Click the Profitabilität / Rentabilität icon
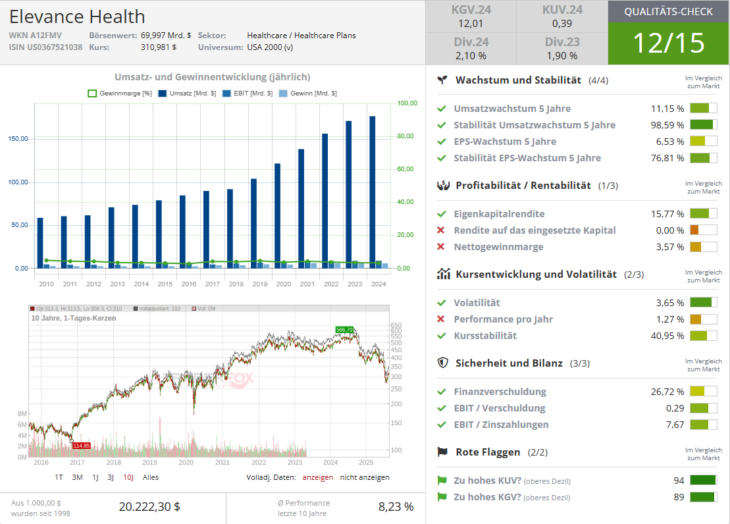The height and width of the screenshot is (524, 730). click(443, 186)
